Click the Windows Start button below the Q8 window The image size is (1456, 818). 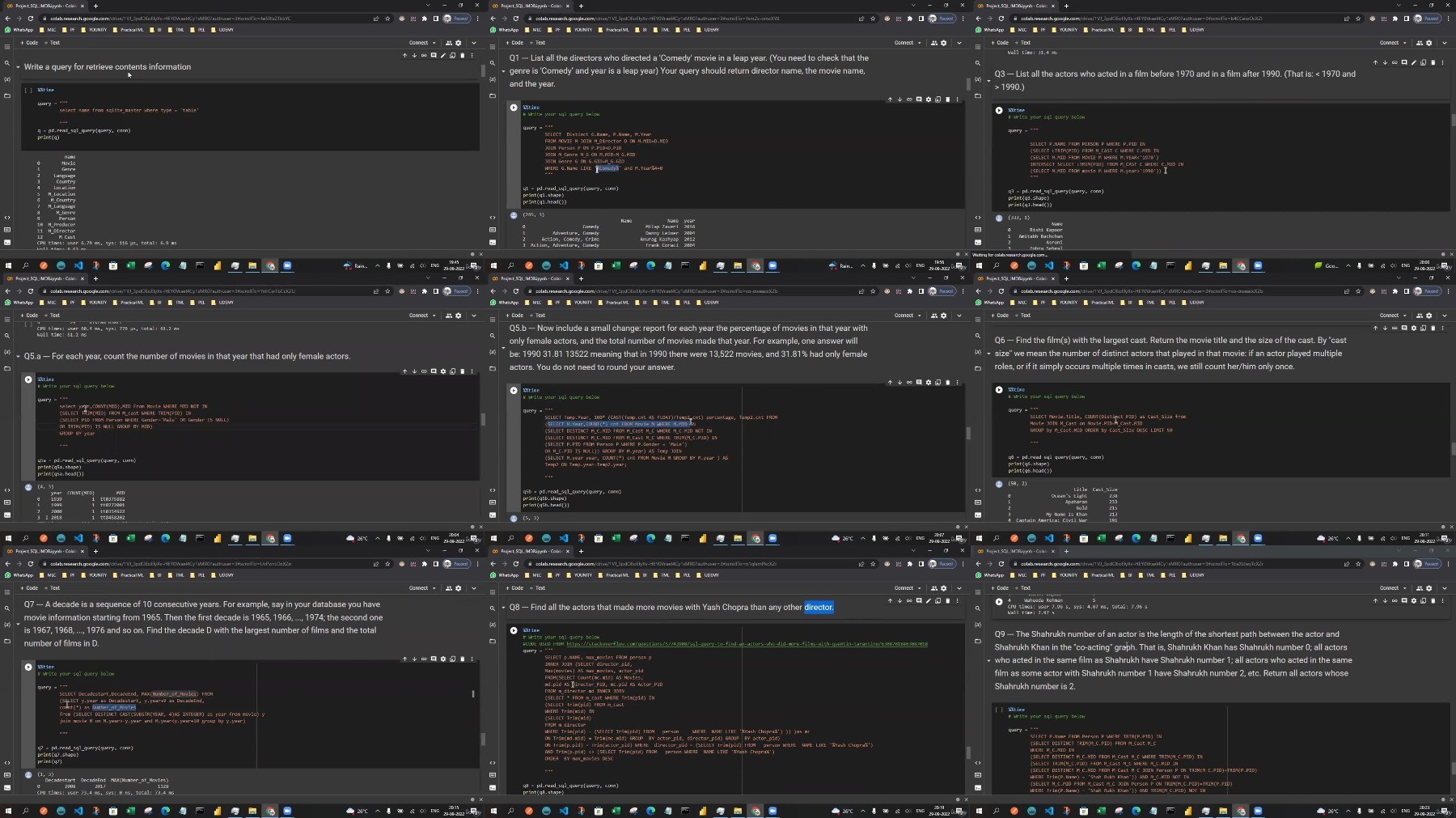tap(493, 811)
